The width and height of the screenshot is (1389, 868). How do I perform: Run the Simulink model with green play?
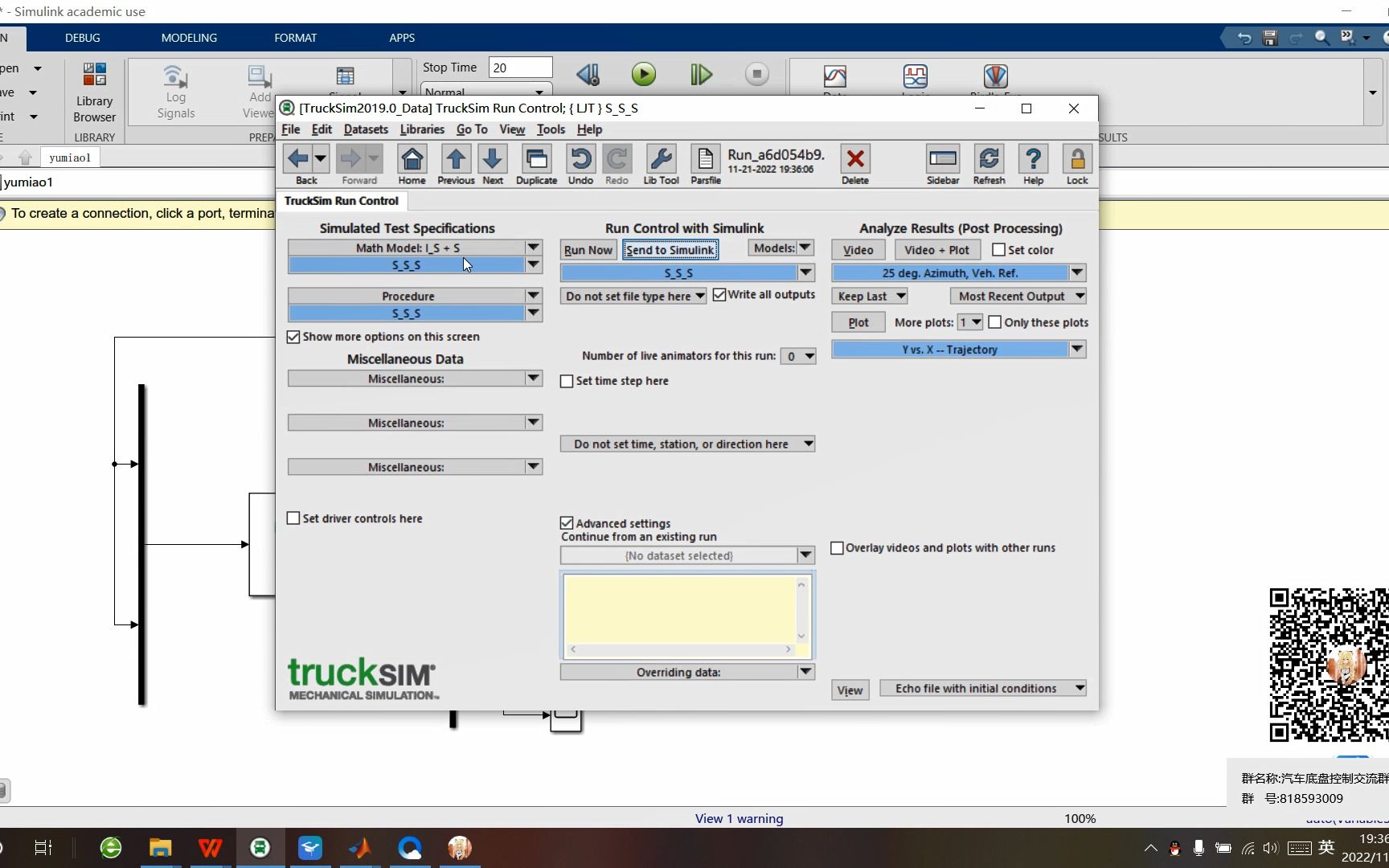click(x=643, y=75)
